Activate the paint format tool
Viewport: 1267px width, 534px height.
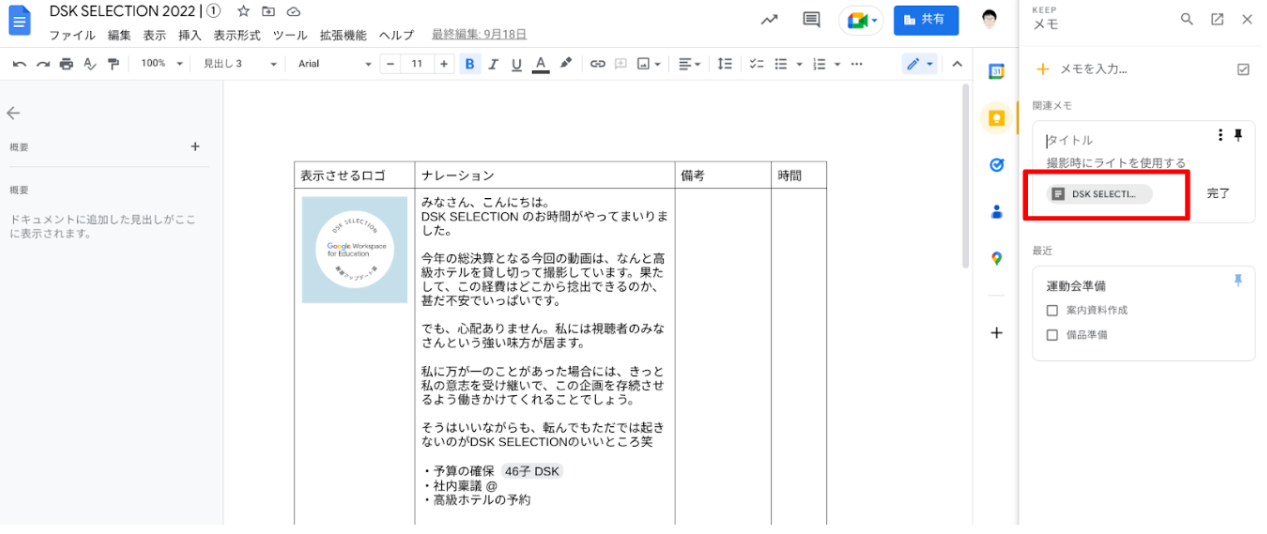[113, 64]
